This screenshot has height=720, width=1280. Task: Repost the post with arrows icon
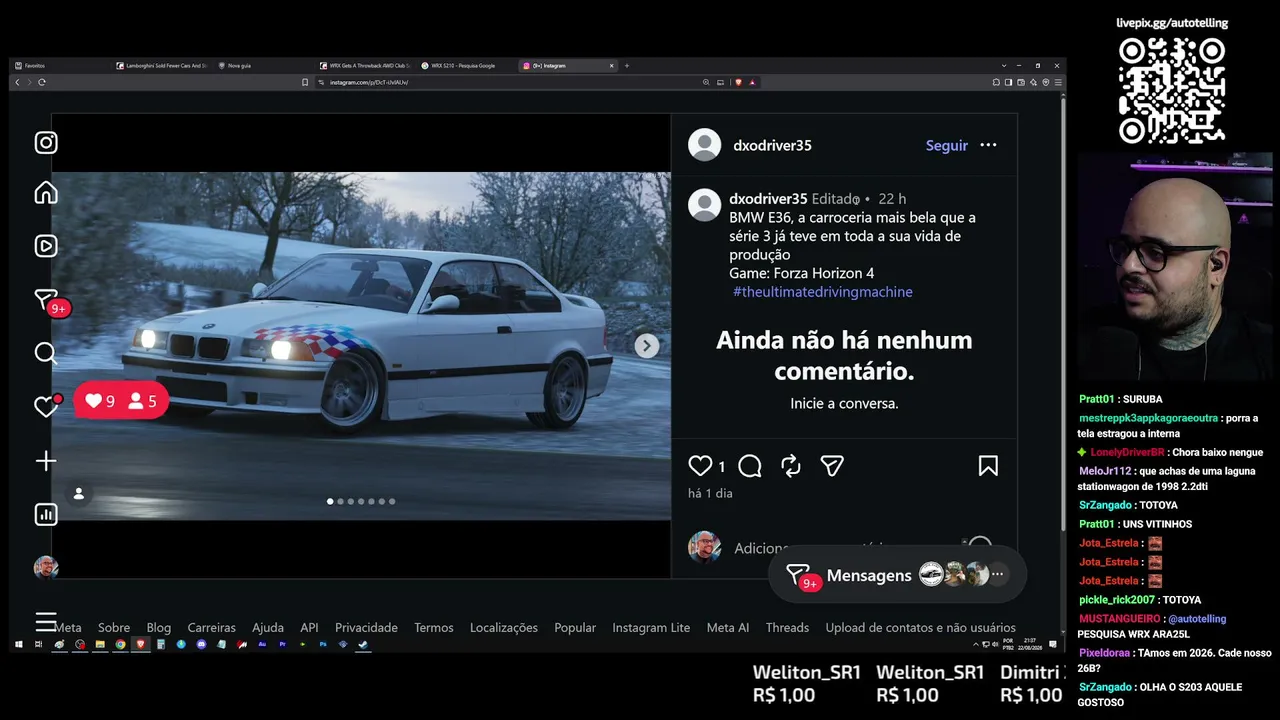pyautogui.click(x=791, y=466)
